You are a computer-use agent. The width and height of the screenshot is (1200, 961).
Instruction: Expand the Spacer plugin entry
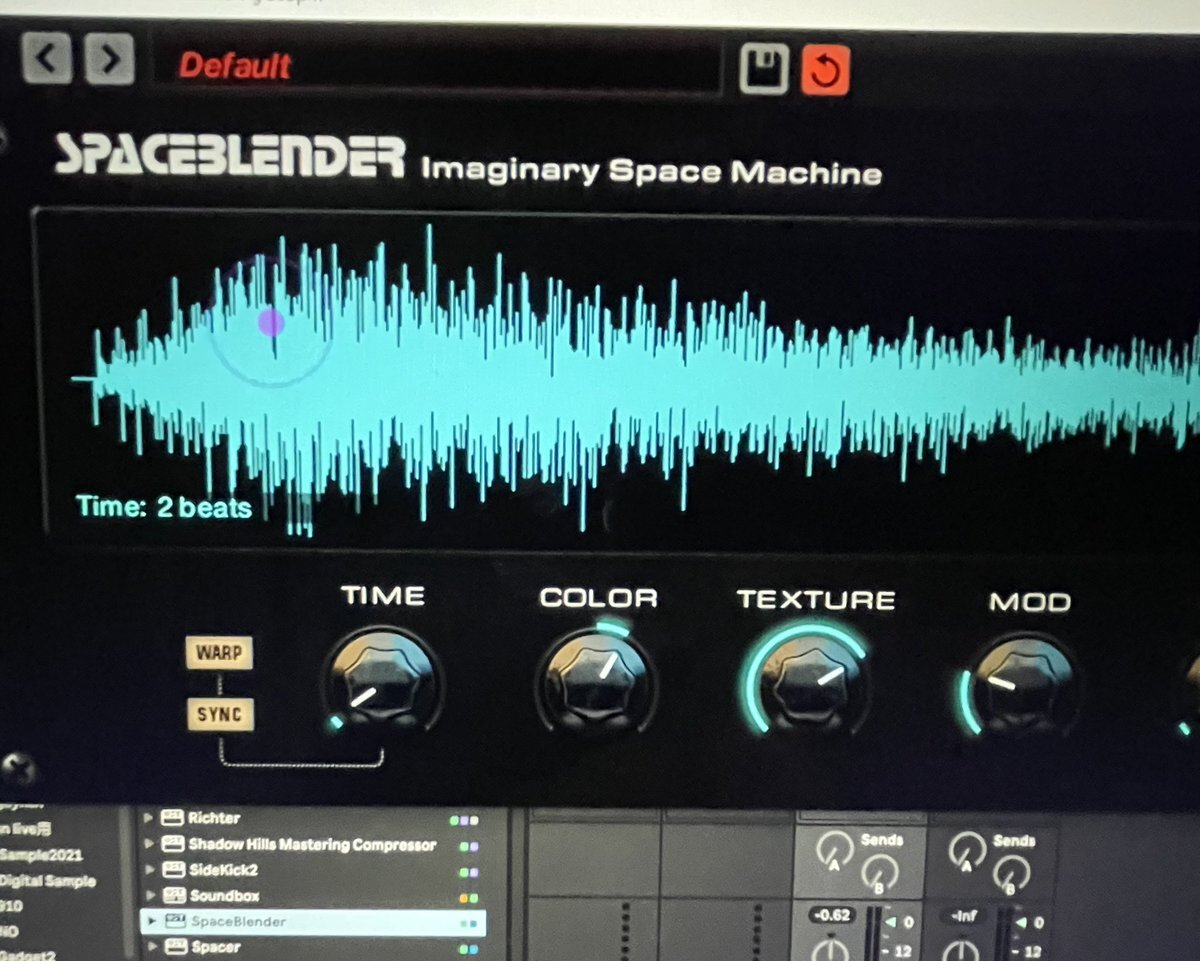(151, 946)
